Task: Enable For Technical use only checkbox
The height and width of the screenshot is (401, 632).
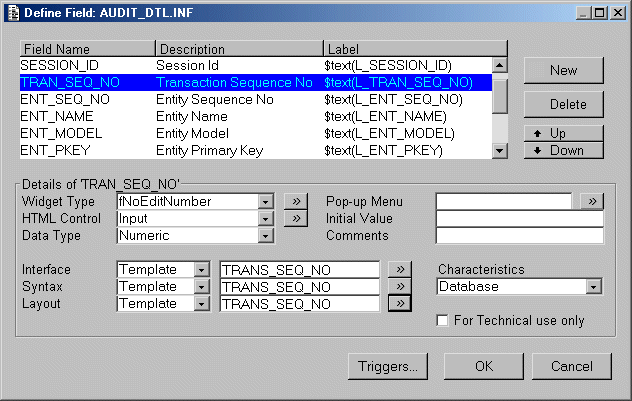Action: click(444, 321)
